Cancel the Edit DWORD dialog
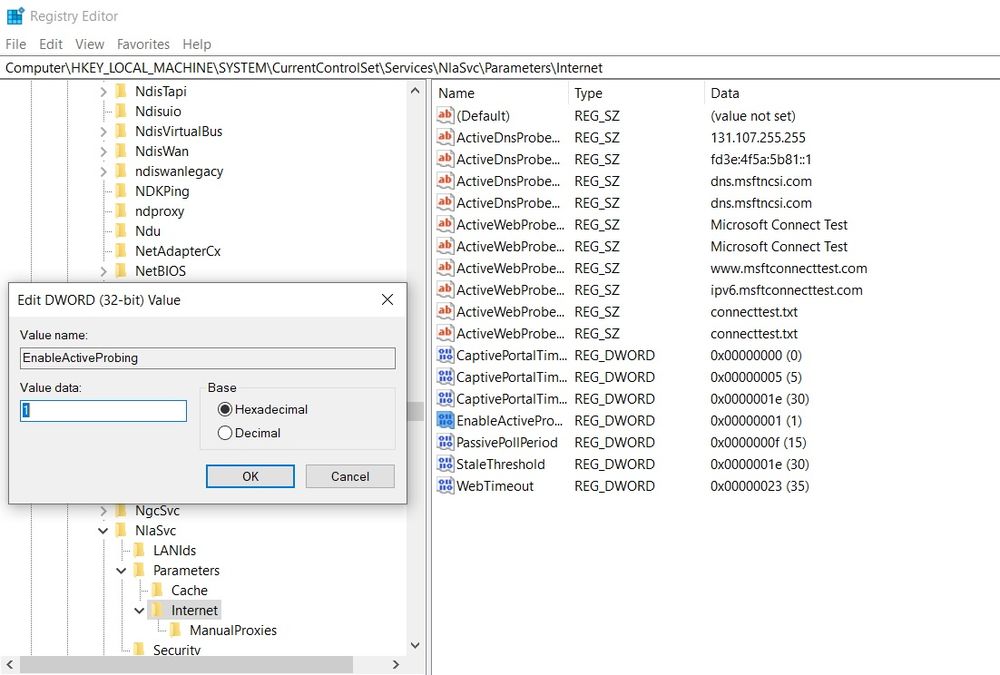Image resolution: width=1000 pixels, height=675 pixels. pyautogui.click(x=349, y=476)
